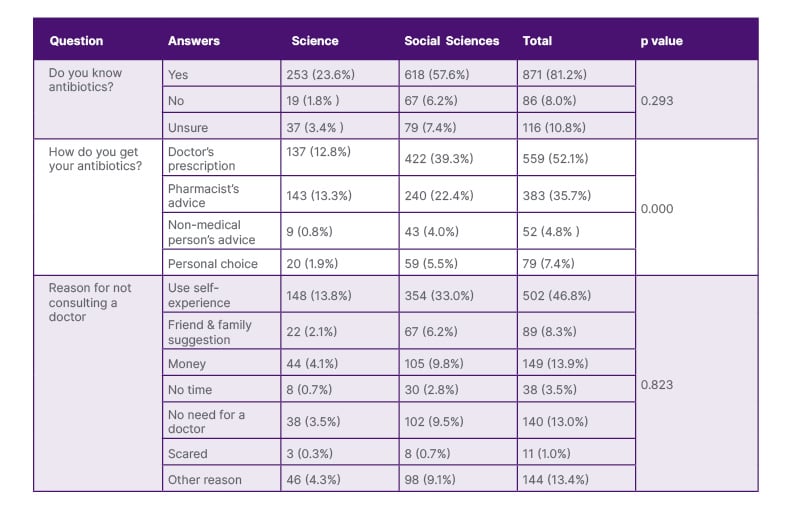The width and height of the screenshot is (800, 513).
Task: Click the 'Pharmacist's advice' answer cell
Action: pos(221,195)
